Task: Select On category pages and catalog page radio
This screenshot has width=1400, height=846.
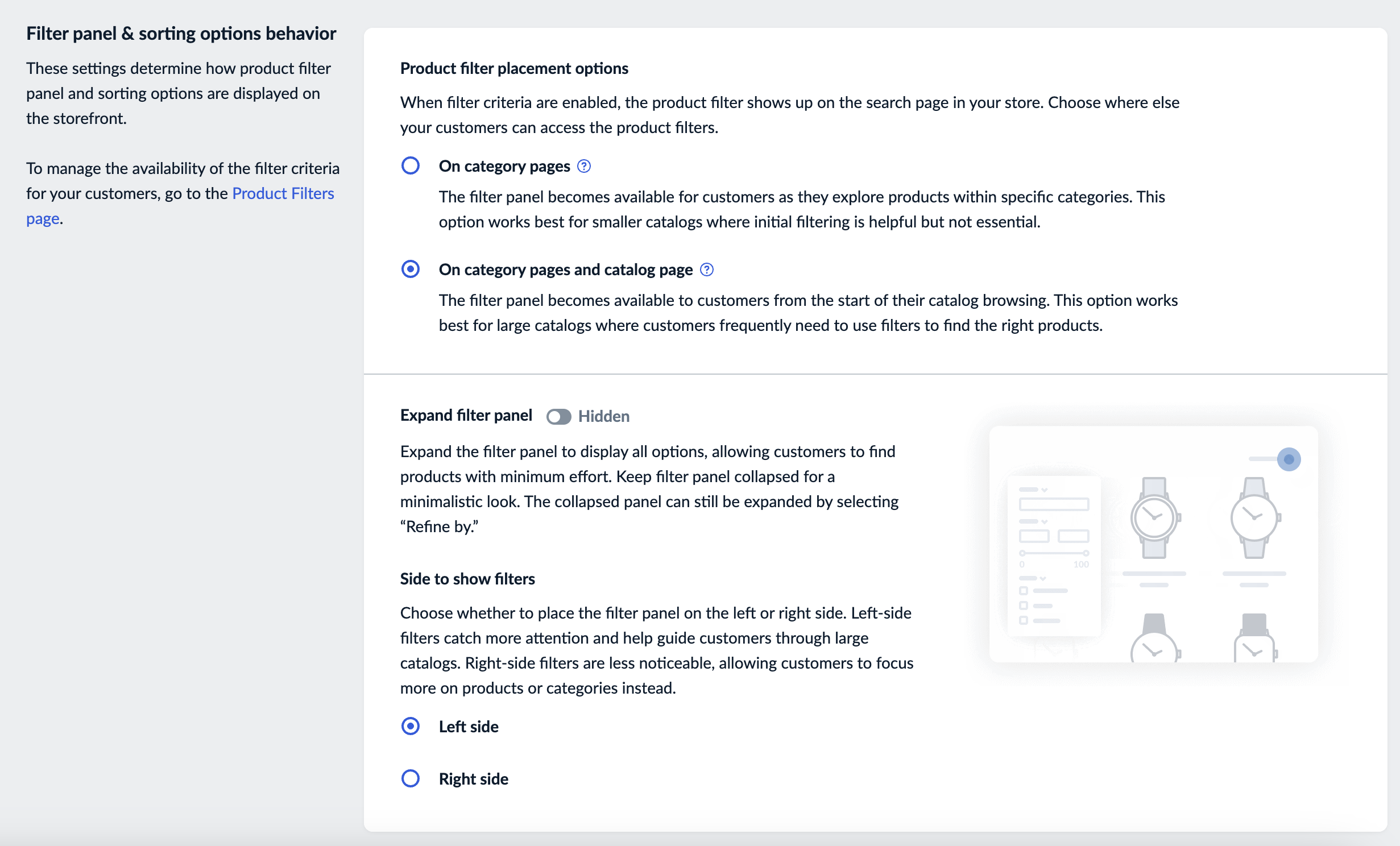Action: coord(411,269)
